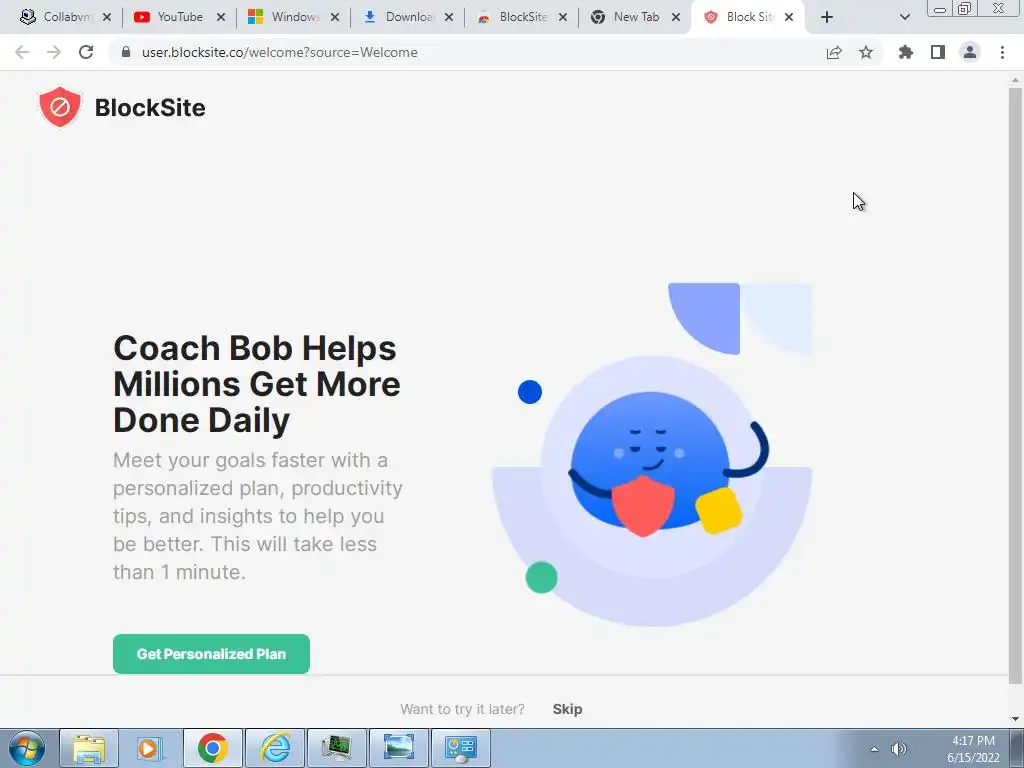
Task: Close the Windows tab
Action: [334, 17]
